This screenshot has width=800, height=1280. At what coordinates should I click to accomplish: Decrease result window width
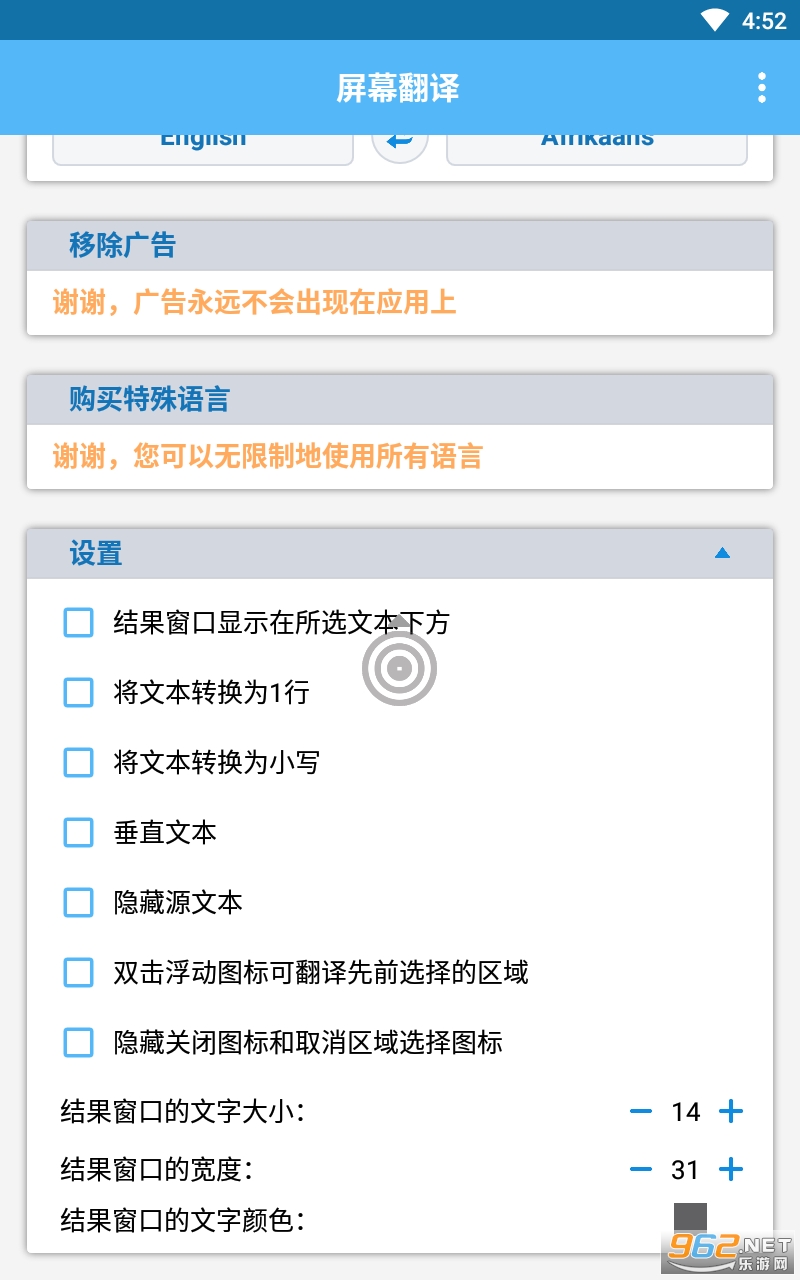[641, 1169]
